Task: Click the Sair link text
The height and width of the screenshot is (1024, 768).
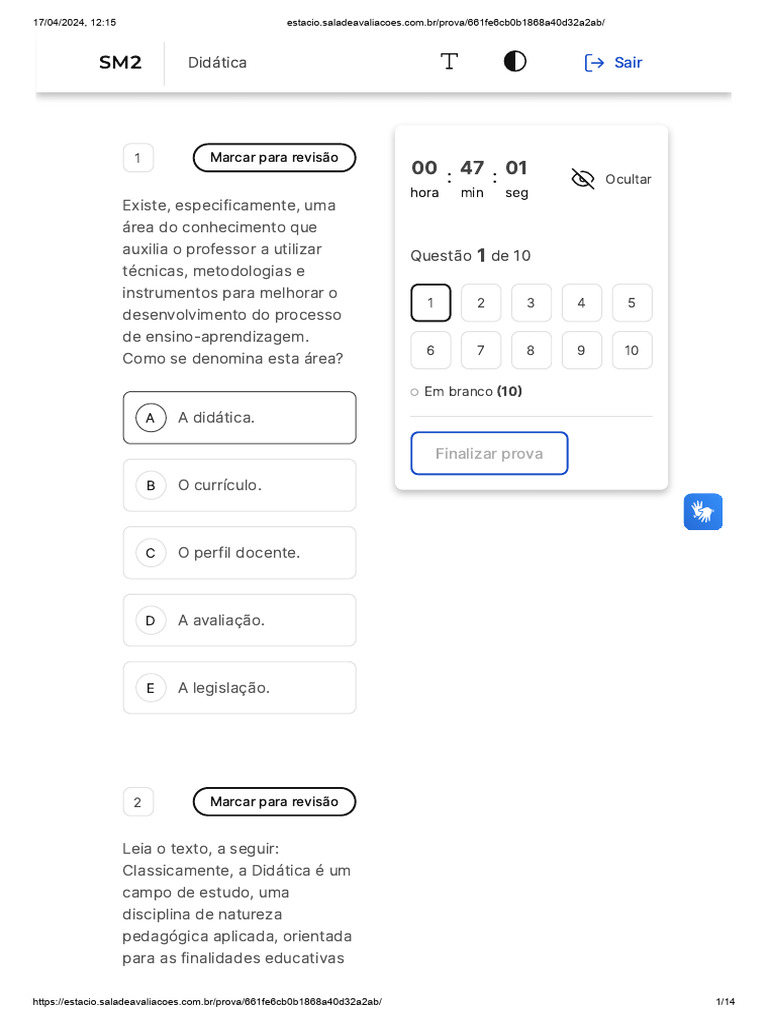Action: (628, 63)
